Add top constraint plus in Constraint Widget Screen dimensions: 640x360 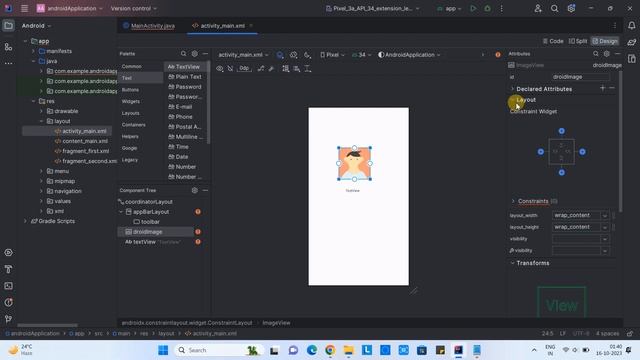[562, 131]
